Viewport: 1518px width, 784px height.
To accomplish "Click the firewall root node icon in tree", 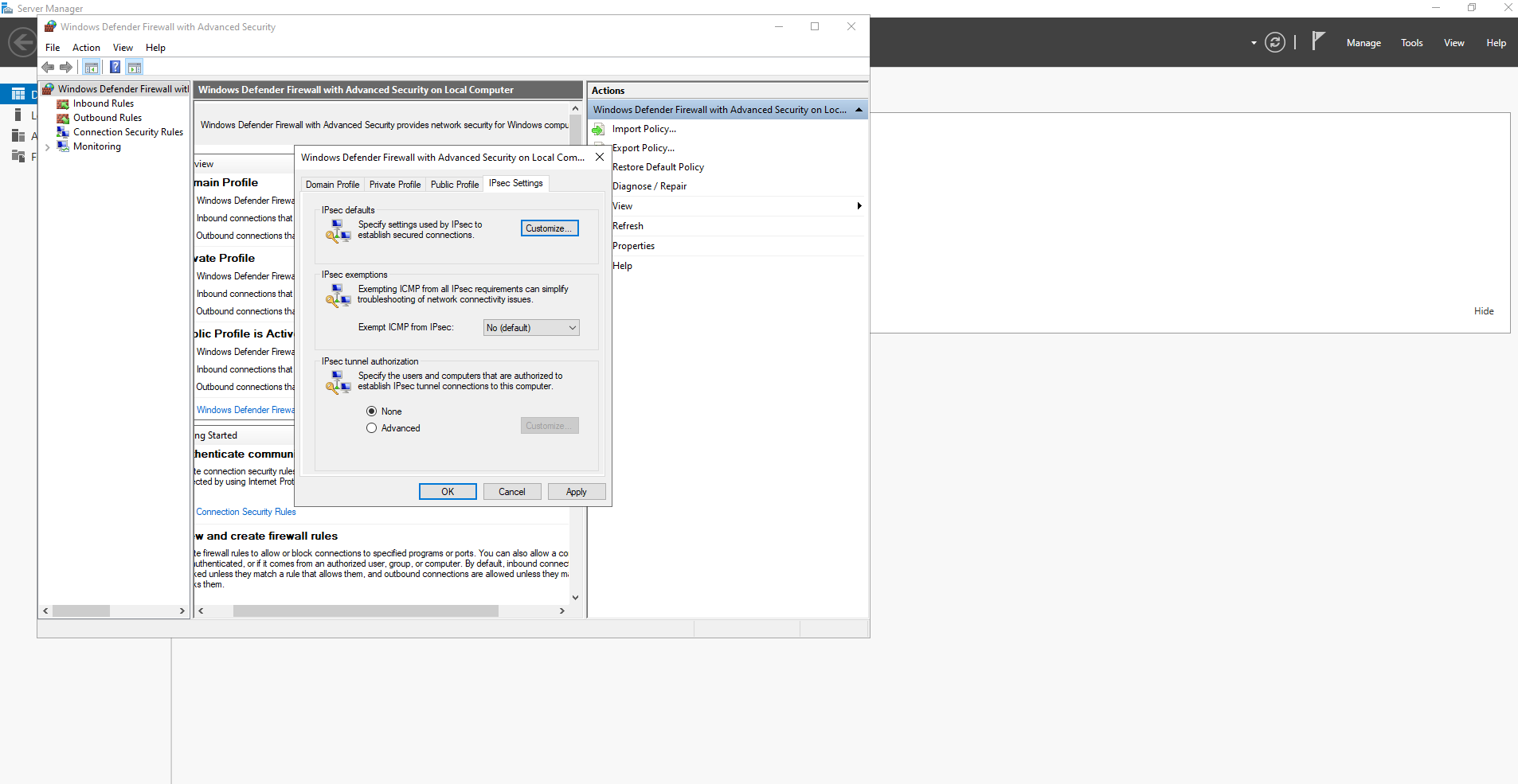I will click(49, 89).
